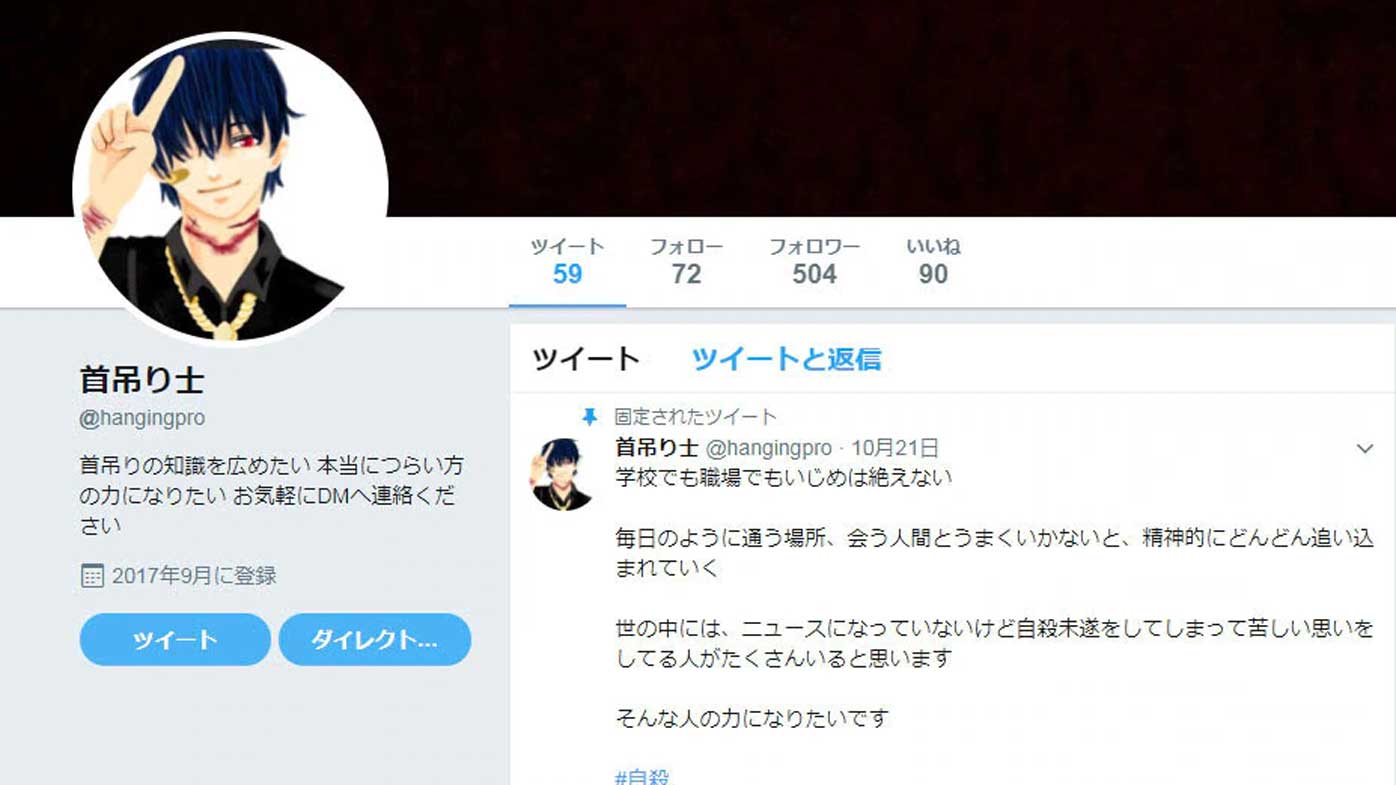The image size is (1396, 785).
Task: Open the フォロー count showing 72
Action: [686, 261]
